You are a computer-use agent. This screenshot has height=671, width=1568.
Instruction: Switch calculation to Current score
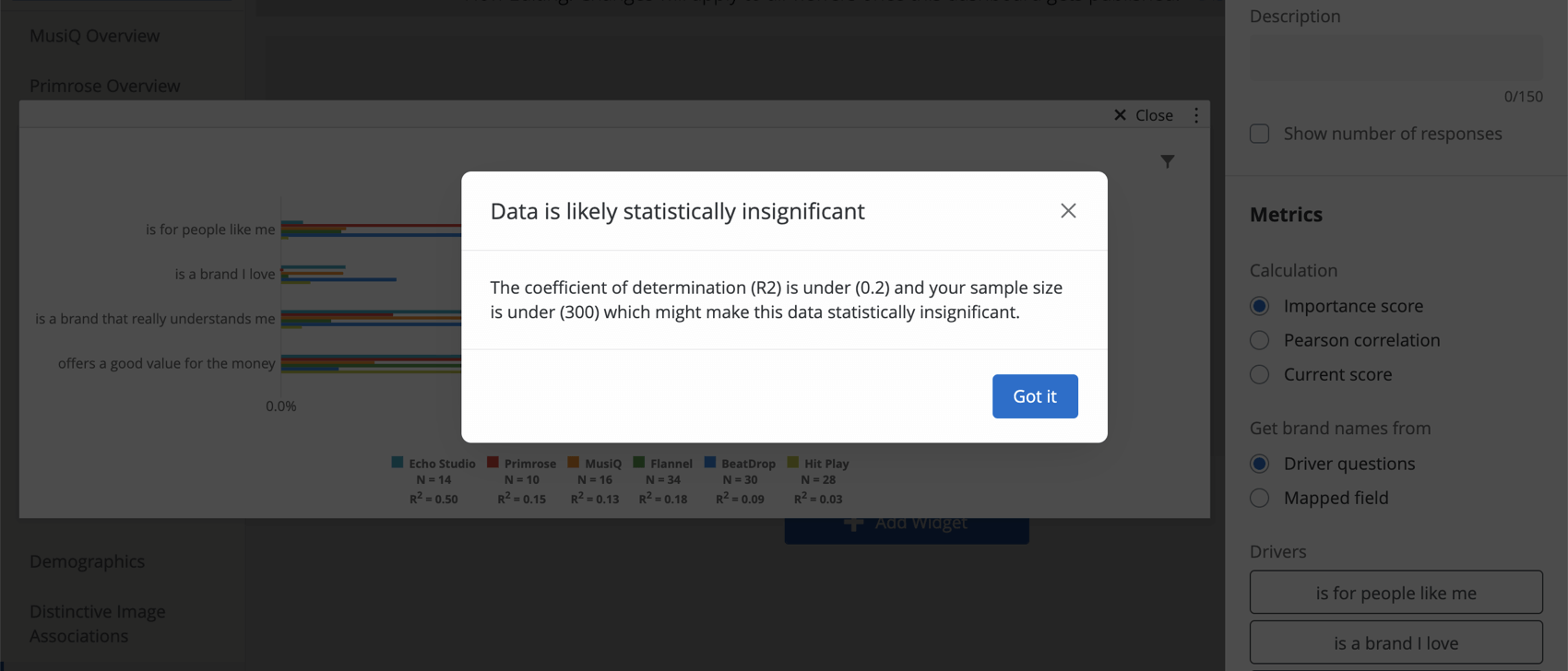(x=1259, y=374)
